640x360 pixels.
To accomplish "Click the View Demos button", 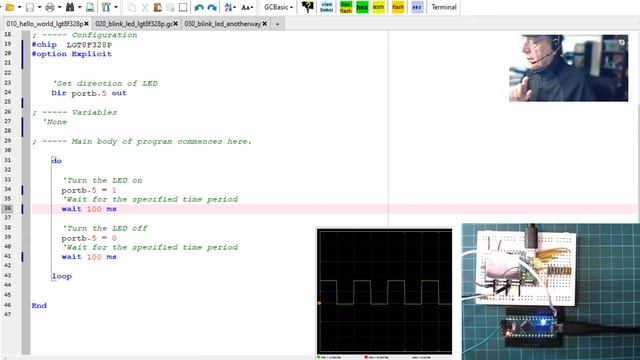I will 327,7.
